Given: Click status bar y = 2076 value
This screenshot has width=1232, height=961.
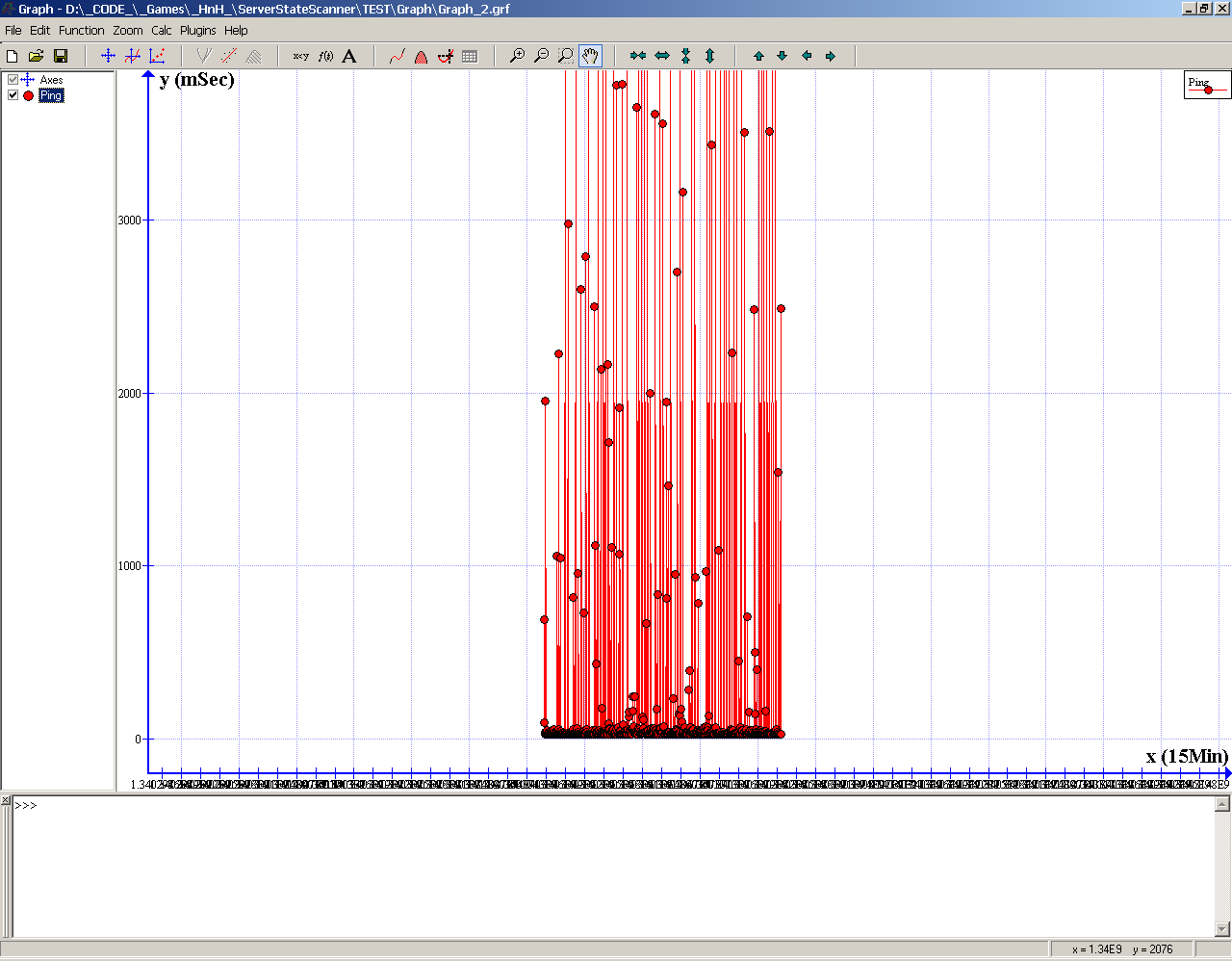Looking at the screenshot, I should [1152, 949].
